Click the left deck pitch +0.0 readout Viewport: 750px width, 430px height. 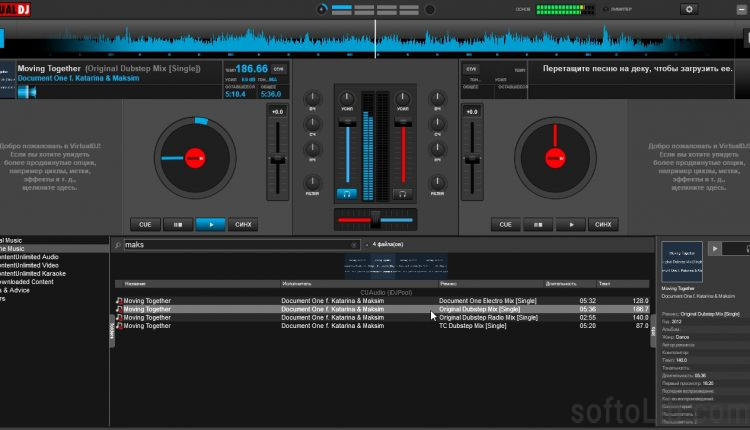277,112
